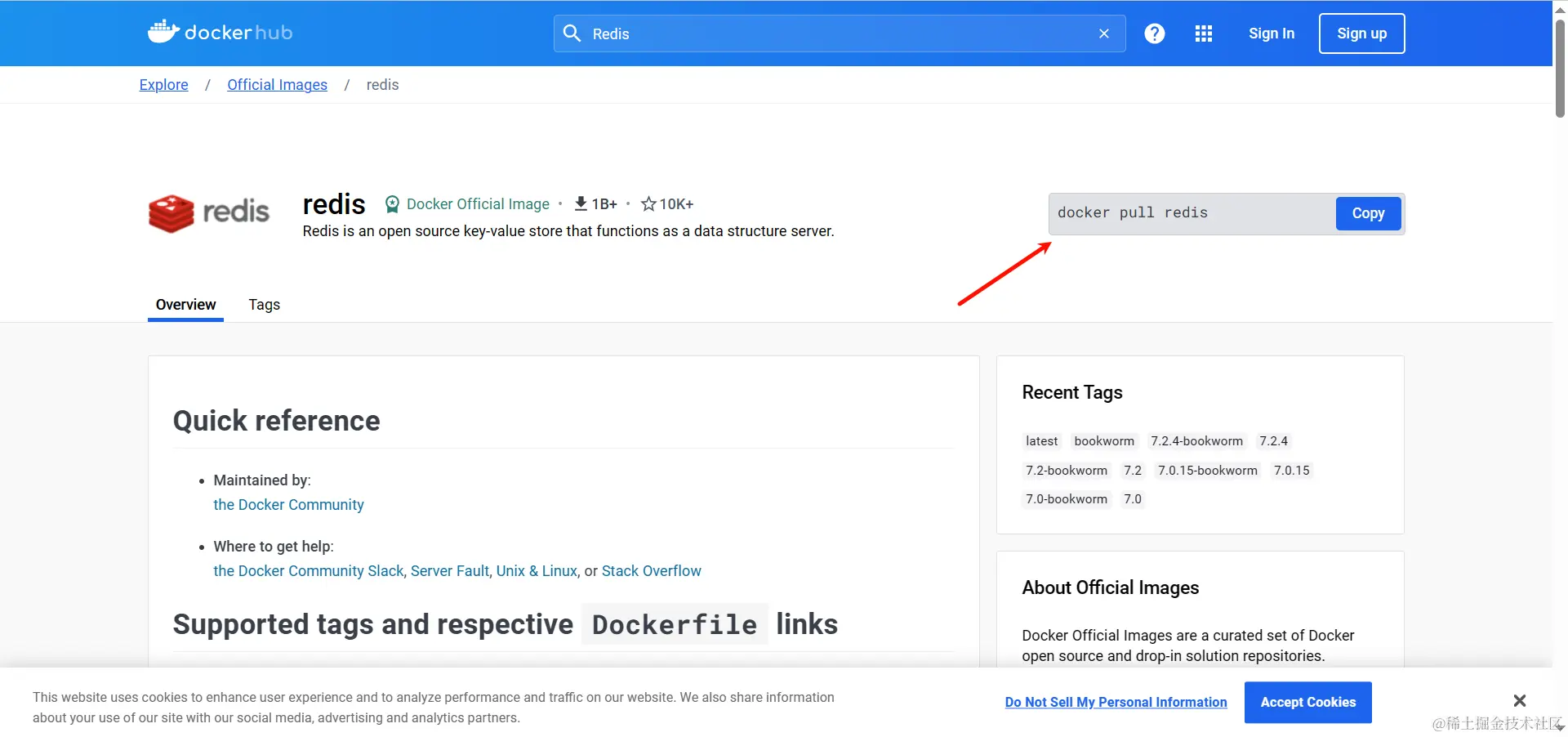Click the scrollbar up arrow
1568x737 pixels.
(1560, 10)
